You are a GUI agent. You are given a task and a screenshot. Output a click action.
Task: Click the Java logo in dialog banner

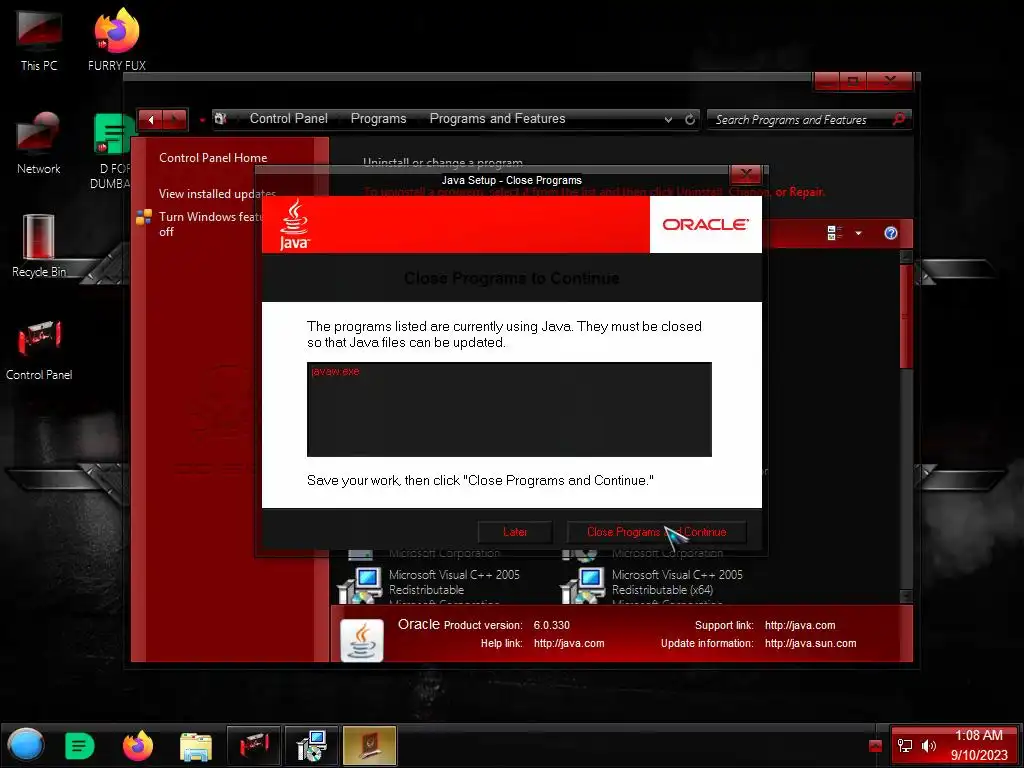[x=295, y=224]
